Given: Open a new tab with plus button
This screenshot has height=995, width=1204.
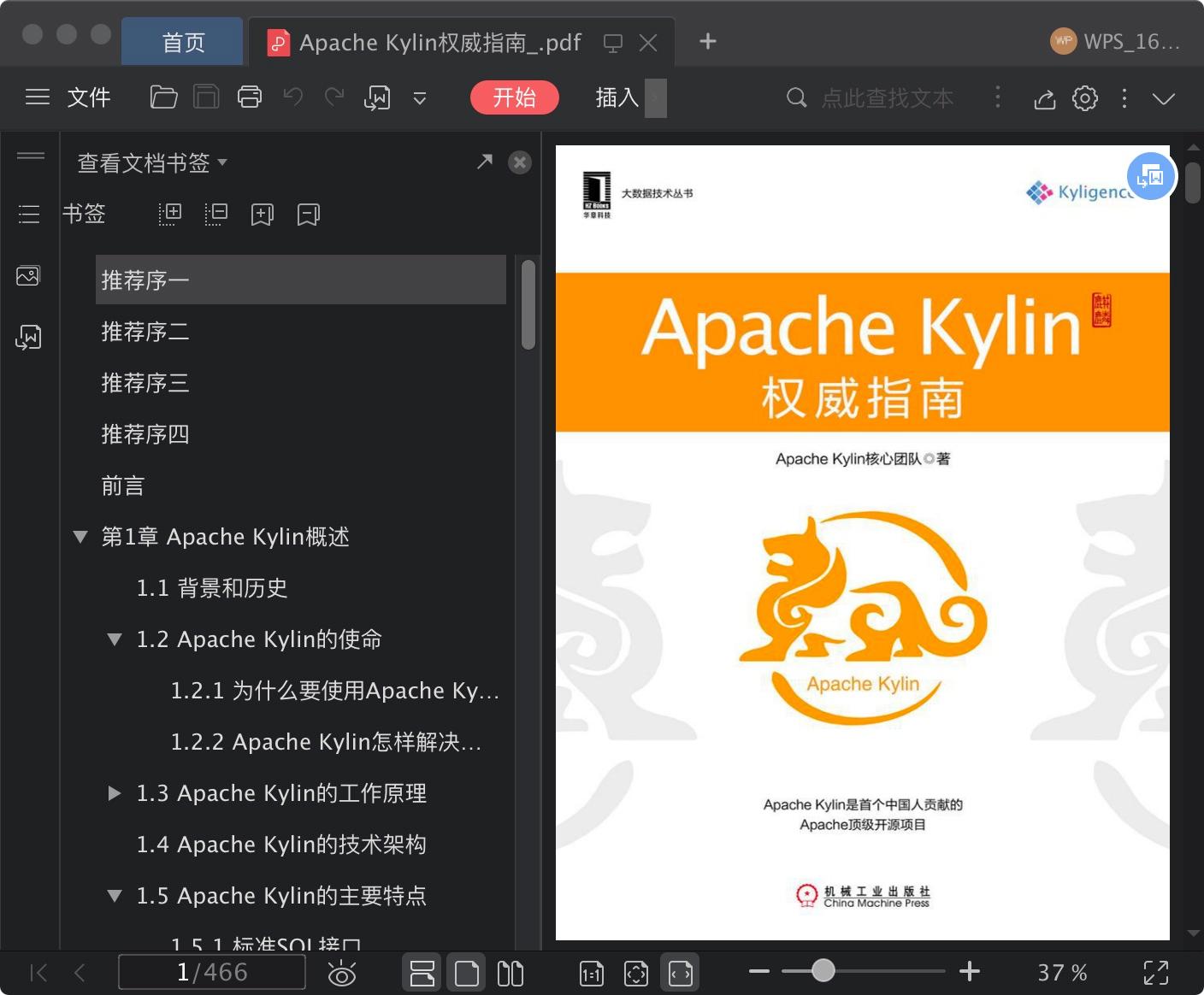Looking at the screenshot, I should point(708,41).
